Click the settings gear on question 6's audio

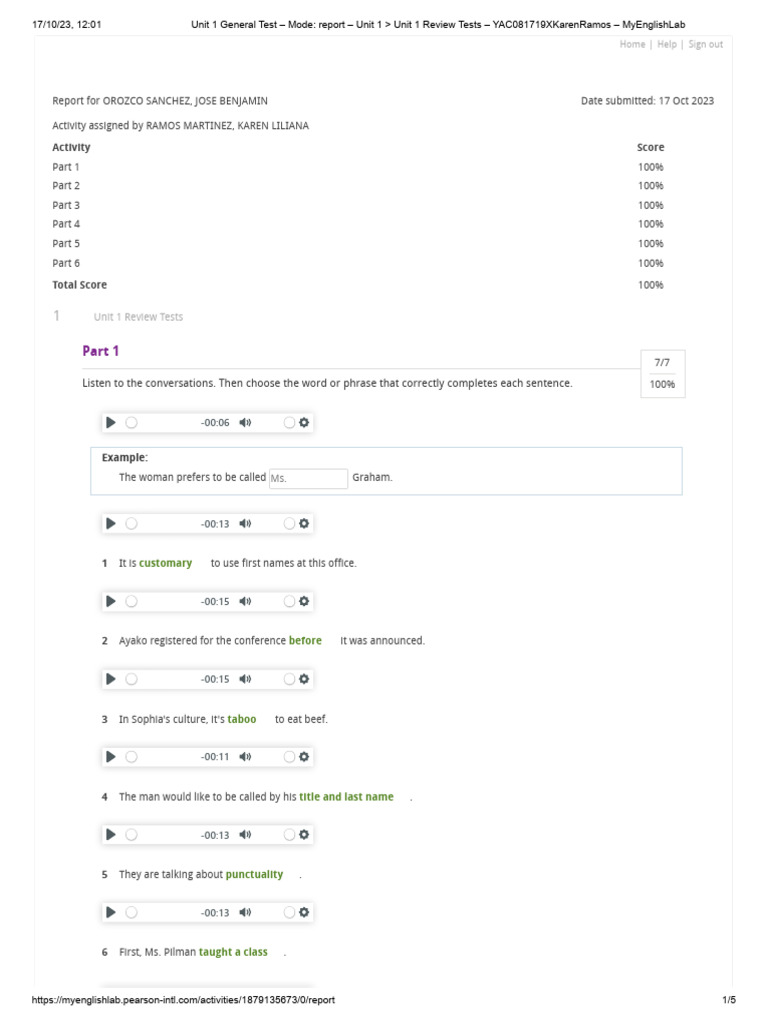pyautogui.click(x=304, y=913)
